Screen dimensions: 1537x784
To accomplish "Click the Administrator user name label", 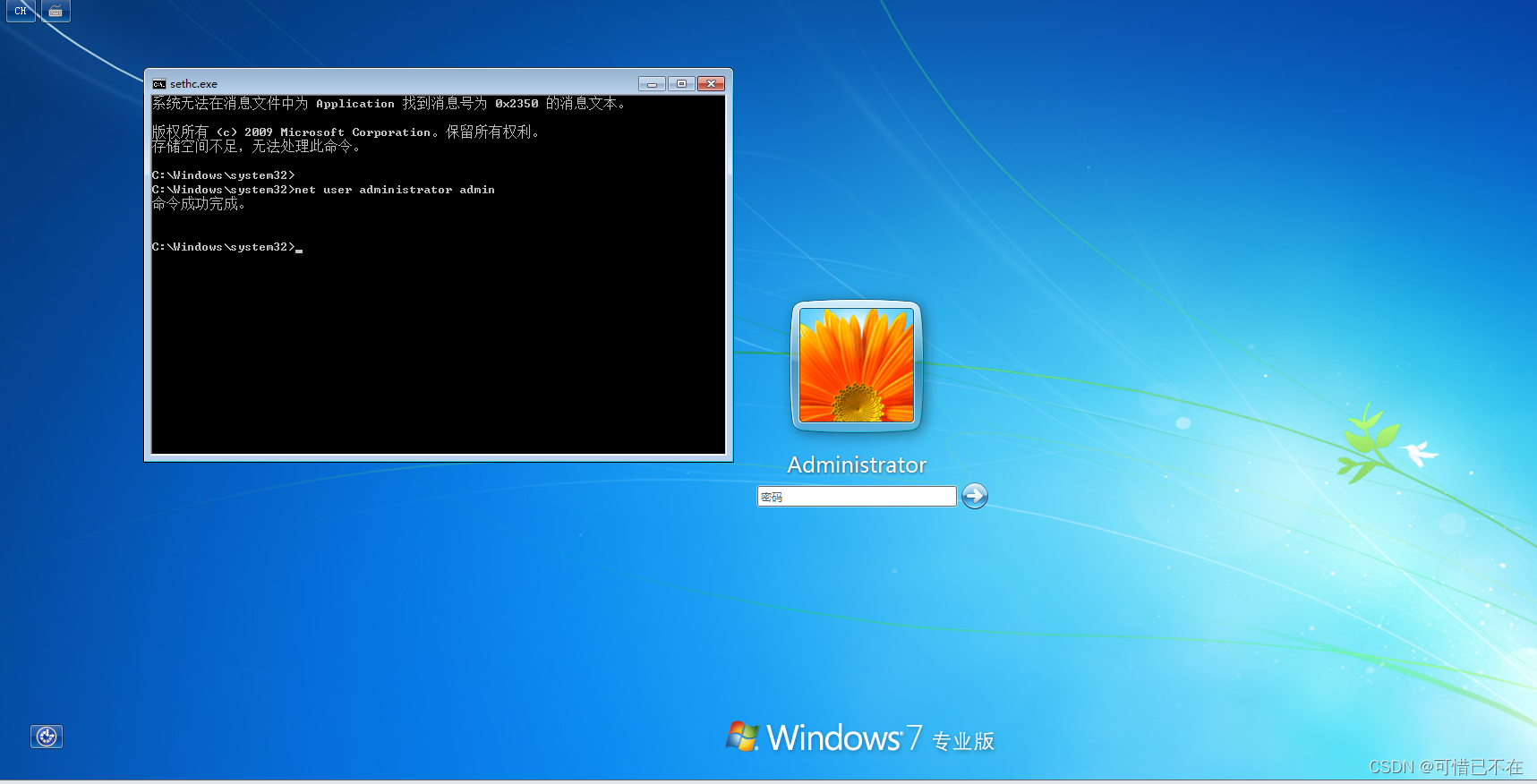I will pos(857,464).
